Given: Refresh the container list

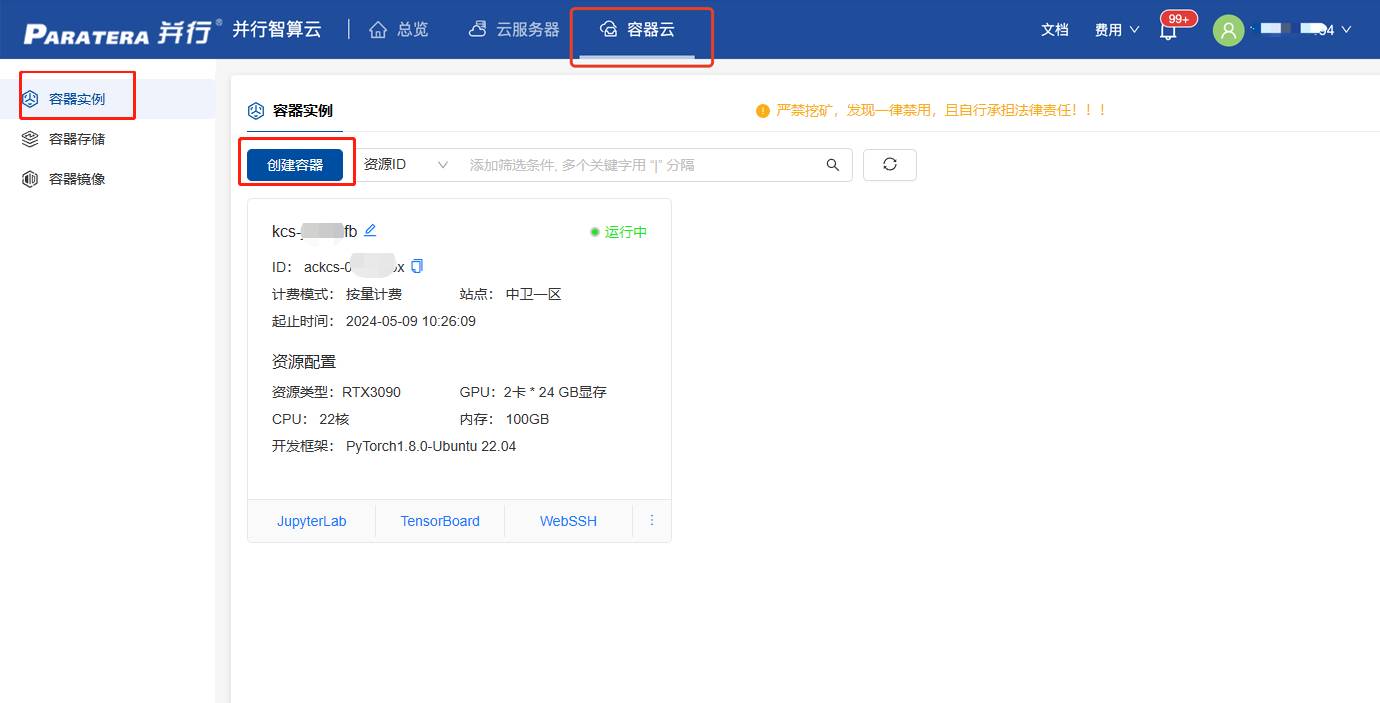Looking at the screenshot, I should (890, 165).
